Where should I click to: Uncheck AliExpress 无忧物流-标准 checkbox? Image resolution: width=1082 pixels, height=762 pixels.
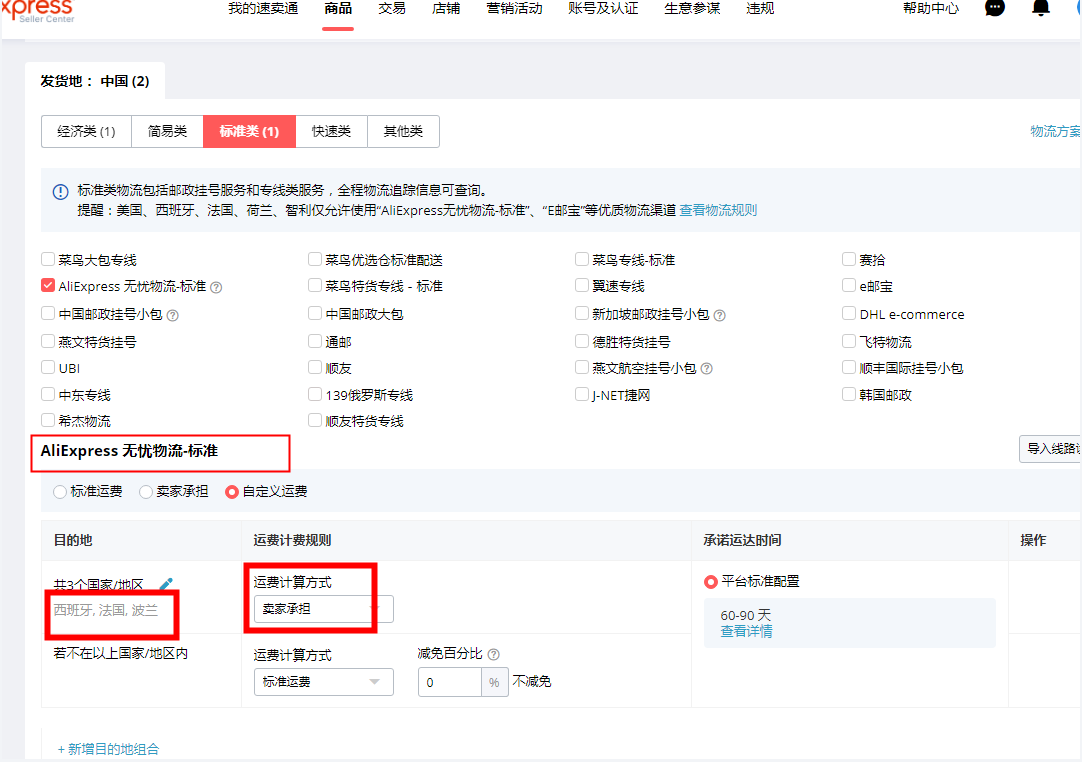(x=48, y=285)
